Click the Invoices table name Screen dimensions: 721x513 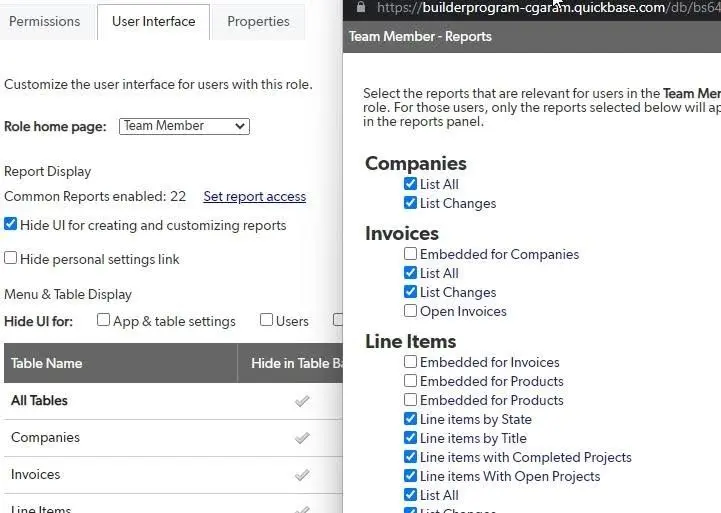35,474
